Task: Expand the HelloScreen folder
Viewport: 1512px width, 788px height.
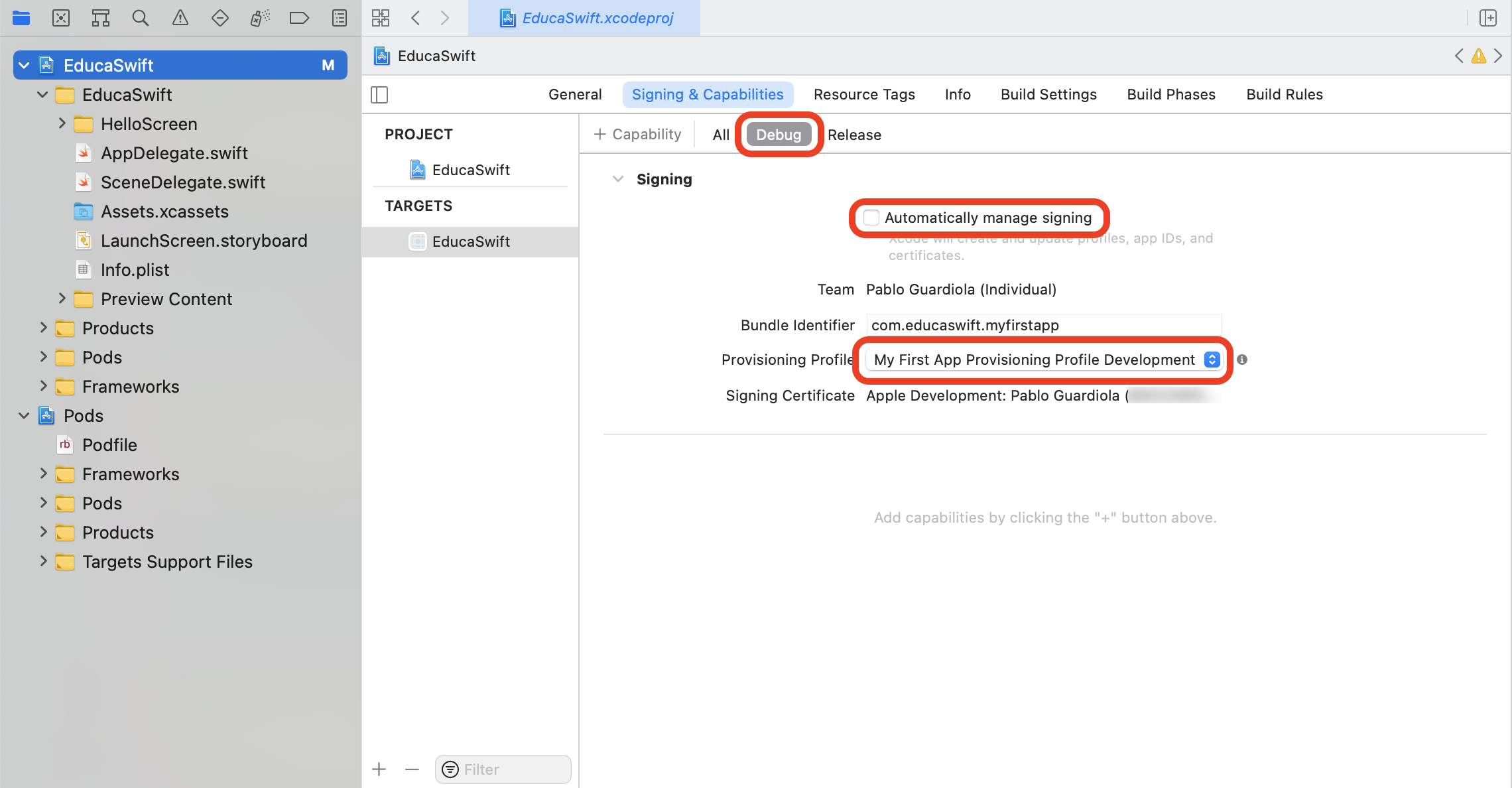Action: click(62, 123)
